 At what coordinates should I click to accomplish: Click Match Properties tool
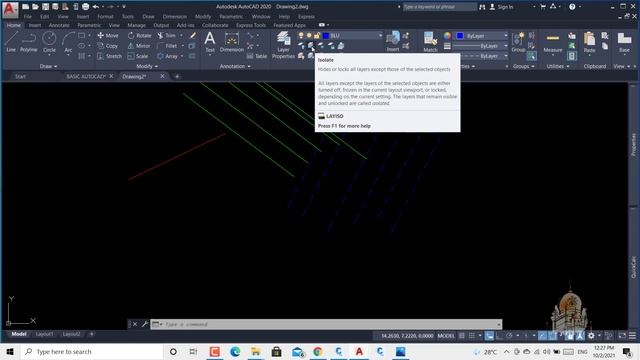(430, 42)
